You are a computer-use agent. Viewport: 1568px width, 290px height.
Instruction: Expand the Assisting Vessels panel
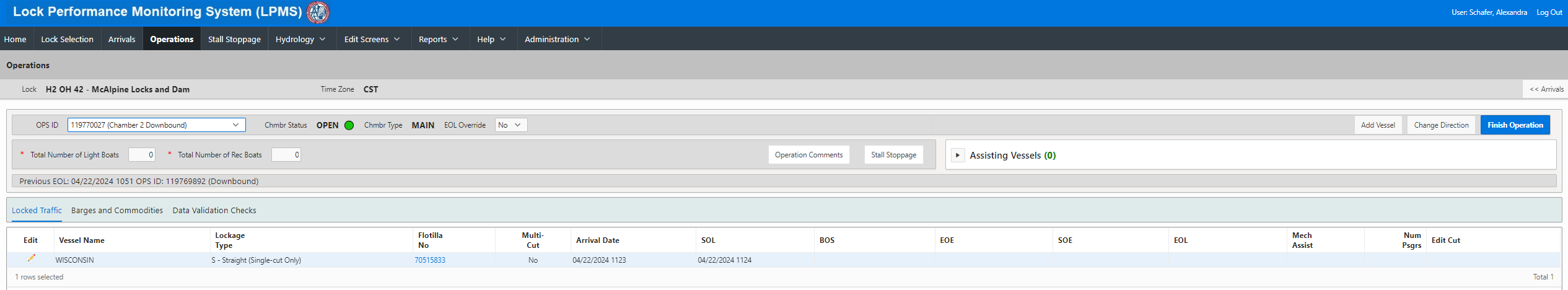pyautogui.click(x=958, y=155)
